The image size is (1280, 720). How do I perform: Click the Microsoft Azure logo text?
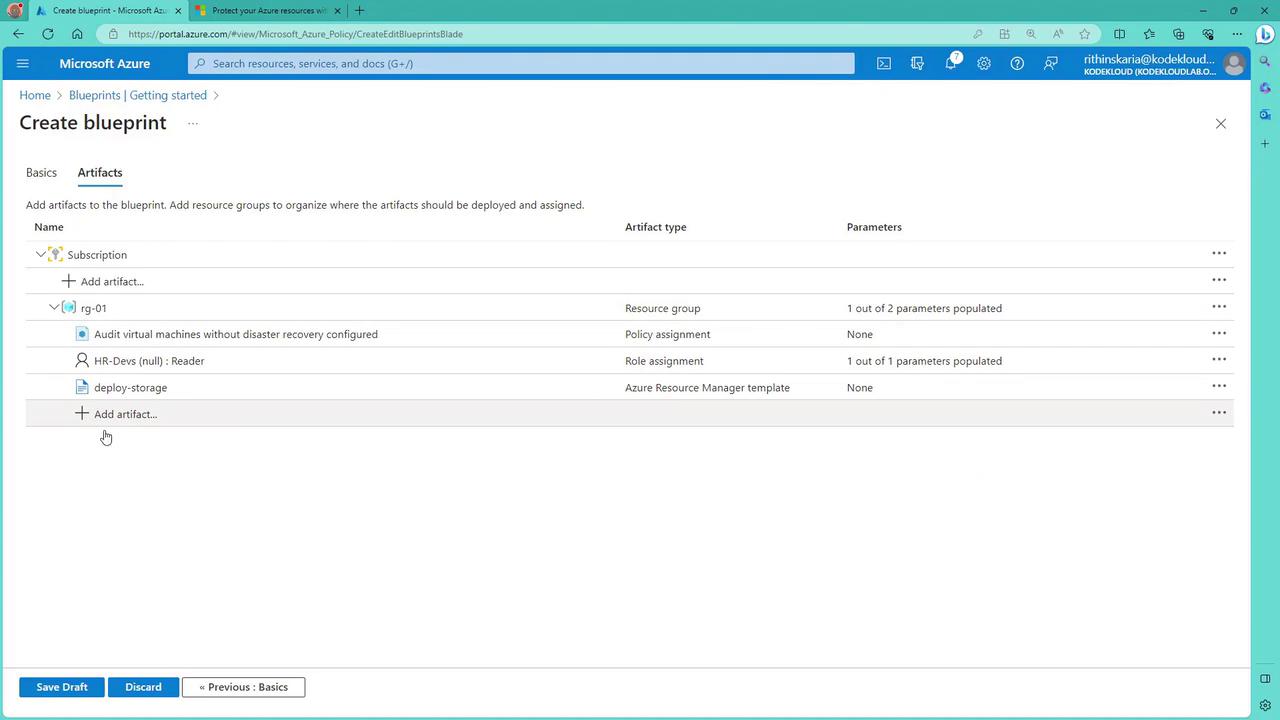[x=105, y=63]
